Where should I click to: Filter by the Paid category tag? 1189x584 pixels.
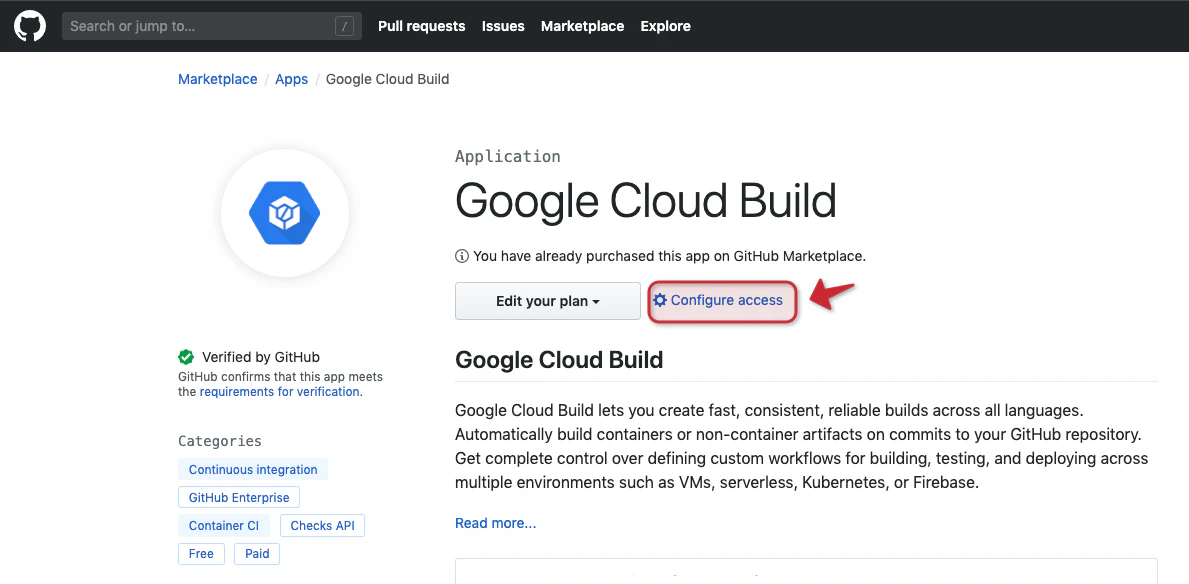click(x=257, y=554)
